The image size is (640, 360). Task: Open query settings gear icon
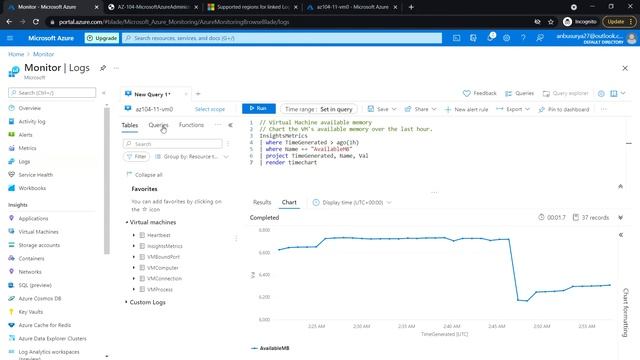[601, 93]
